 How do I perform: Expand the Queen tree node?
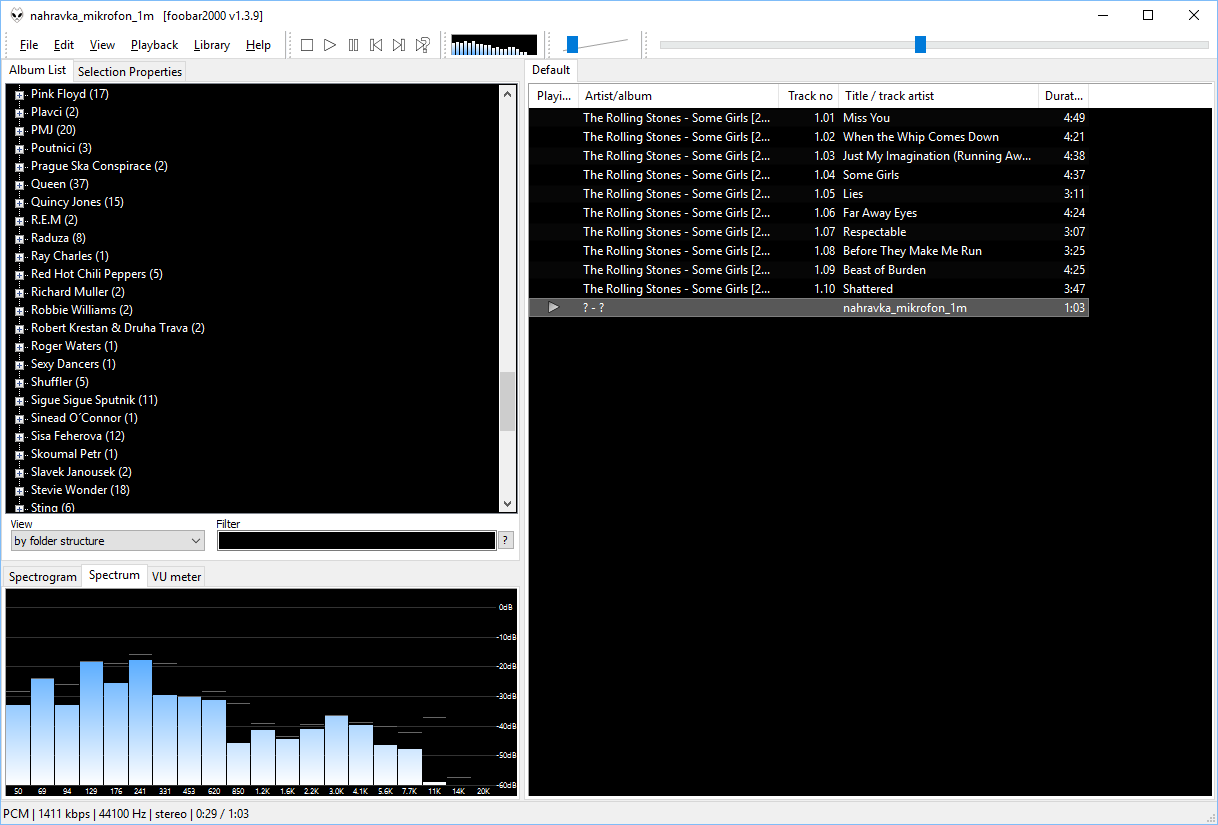click(19, 185)
